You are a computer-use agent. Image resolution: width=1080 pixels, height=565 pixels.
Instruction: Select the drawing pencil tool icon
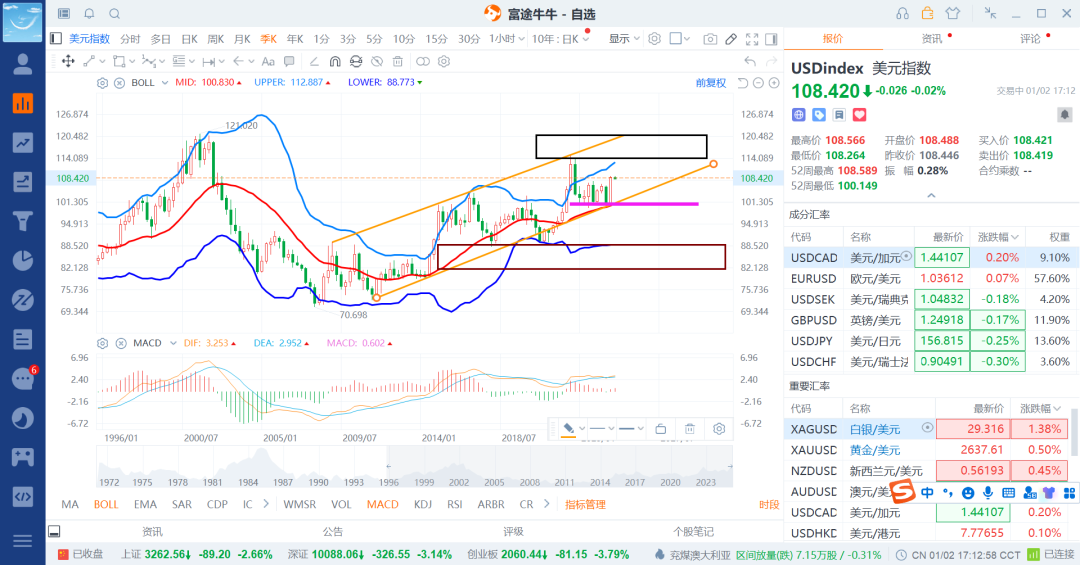(731, 39)
